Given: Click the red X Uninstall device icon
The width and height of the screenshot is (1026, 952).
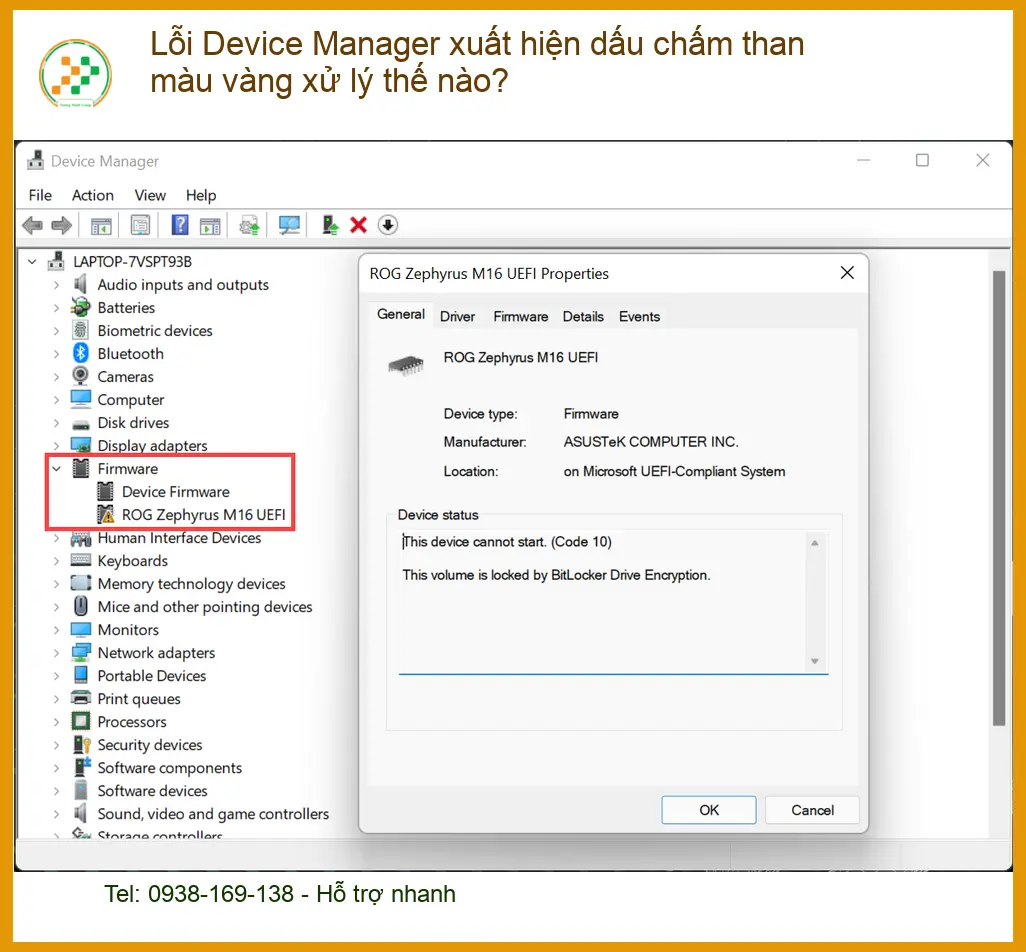Looking at the screenshot, I should tap(359, 225).
